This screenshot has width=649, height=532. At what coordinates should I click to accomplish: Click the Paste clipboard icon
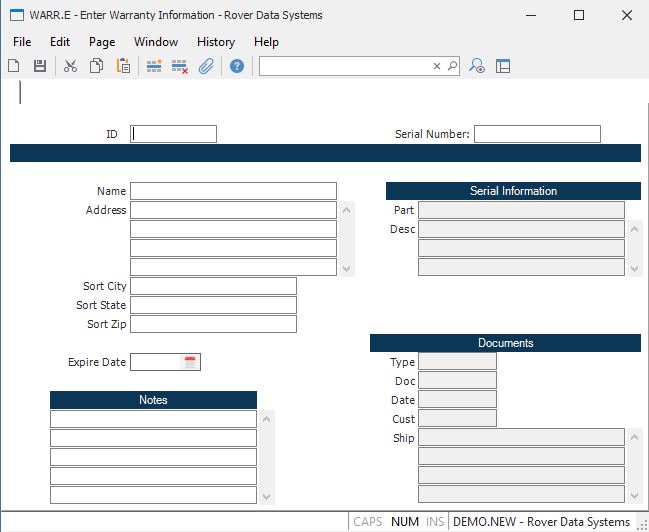[123, 66]
